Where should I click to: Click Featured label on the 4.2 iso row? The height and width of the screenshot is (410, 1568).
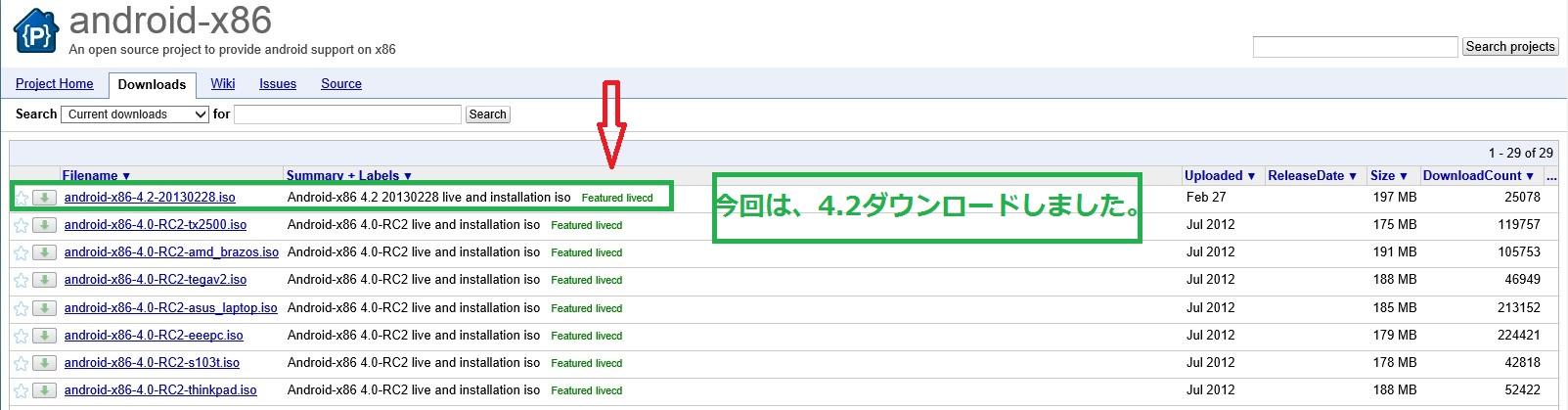[603, 198]
